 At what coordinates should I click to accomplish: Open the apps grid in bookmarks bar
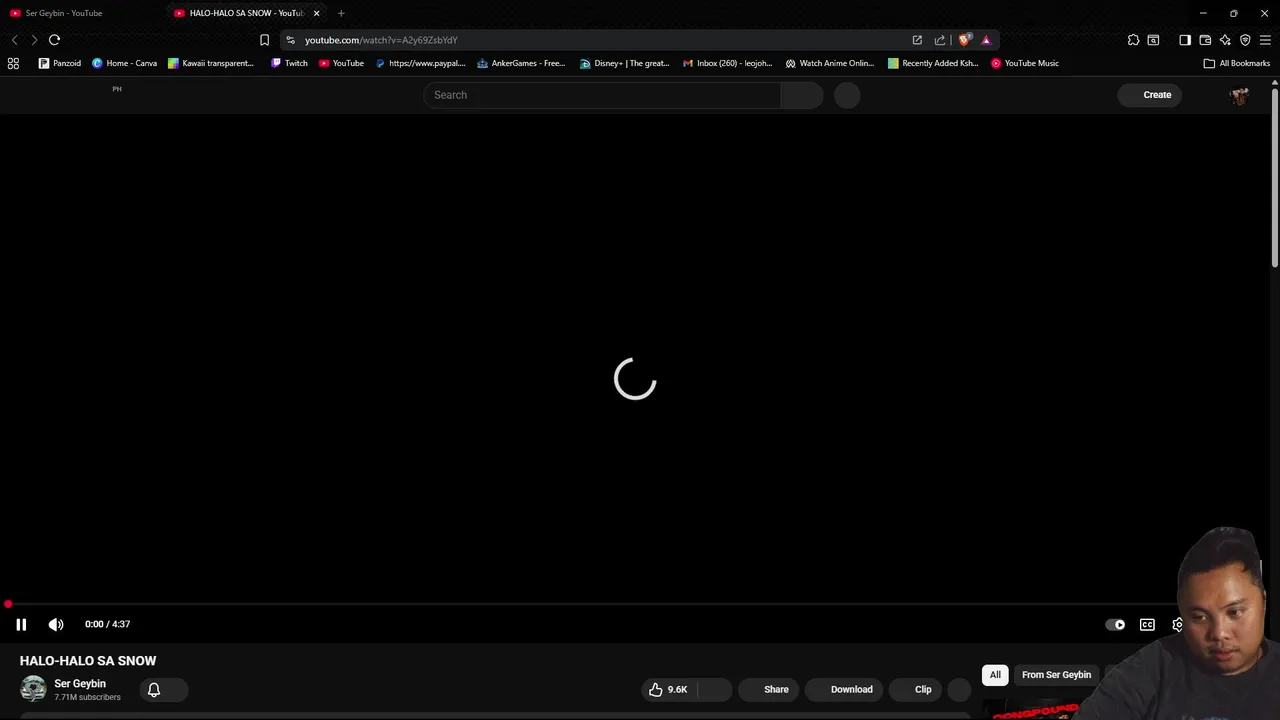coord(13,63)
